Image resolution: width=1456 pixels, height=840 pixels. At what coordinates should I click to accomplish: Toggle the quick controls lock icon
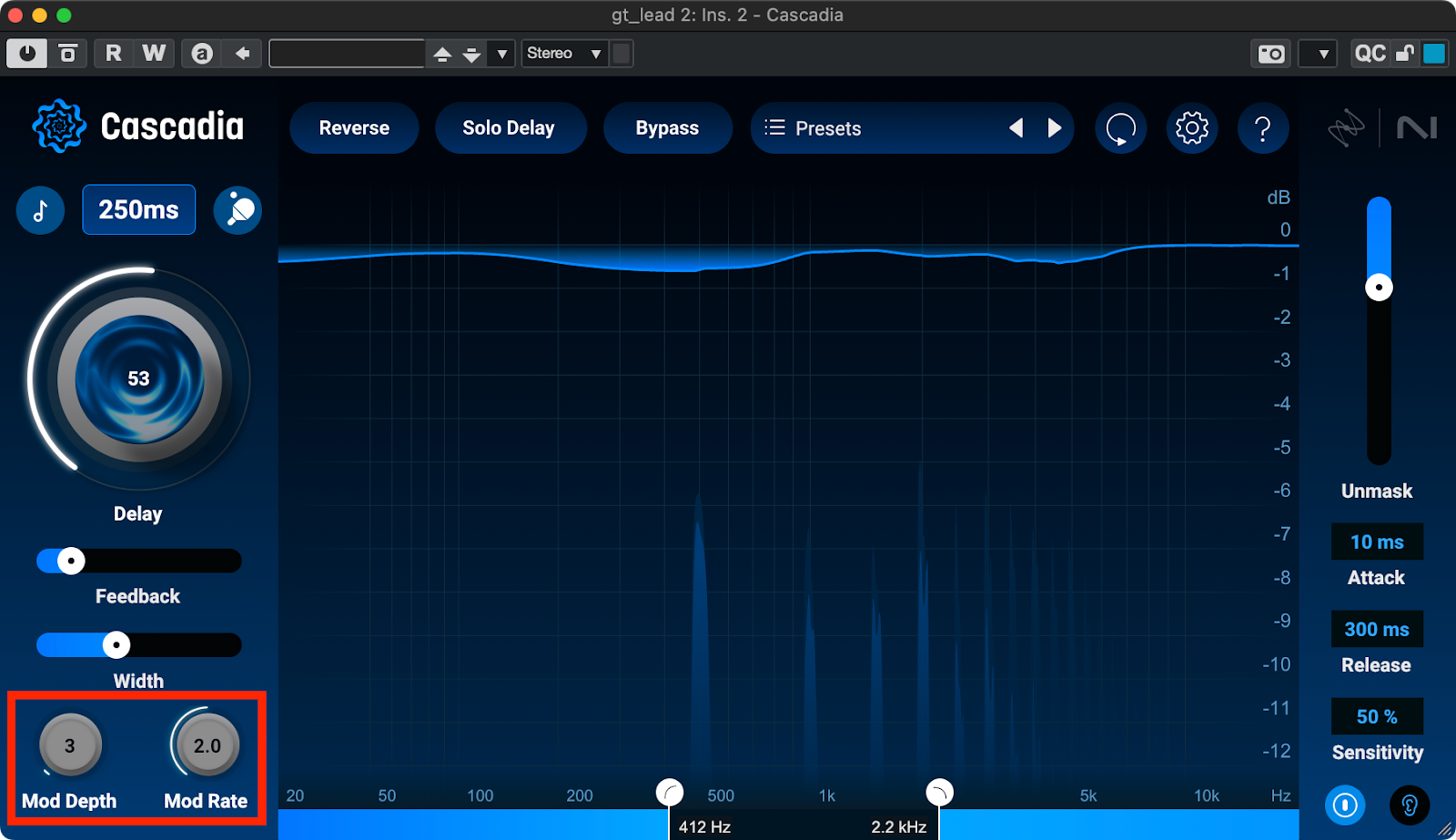pyautogui.click(x=1405, y=54)
